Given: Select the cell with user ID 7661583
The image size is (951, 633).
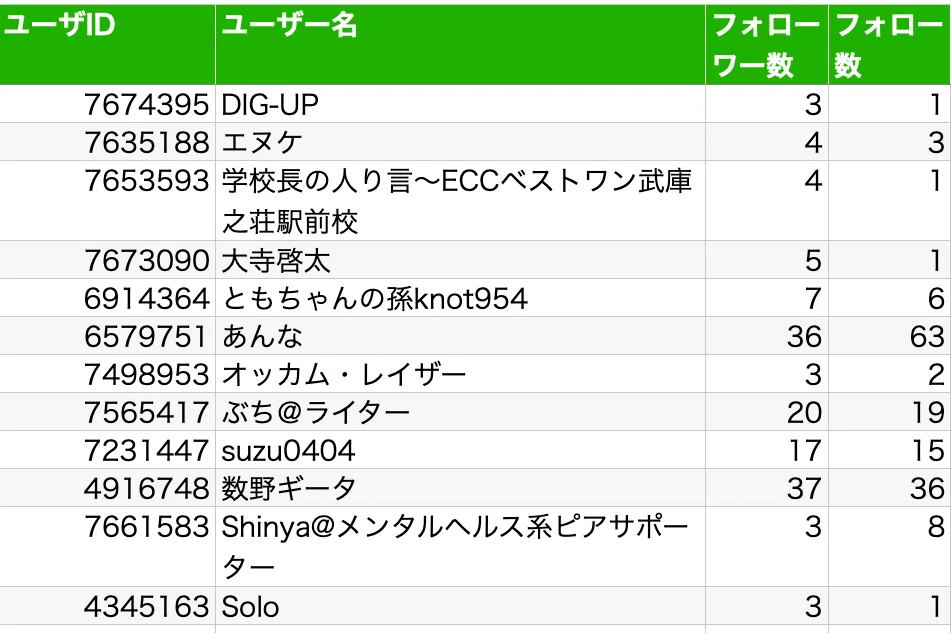Looking at the screenshot, I should click(x=107, y=546).
